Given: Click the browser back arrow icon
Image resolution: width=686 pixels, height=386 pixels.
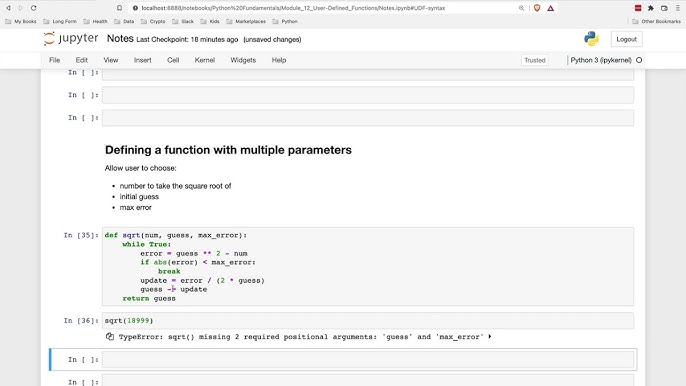Looking at the screenshot, I should 8,8.
